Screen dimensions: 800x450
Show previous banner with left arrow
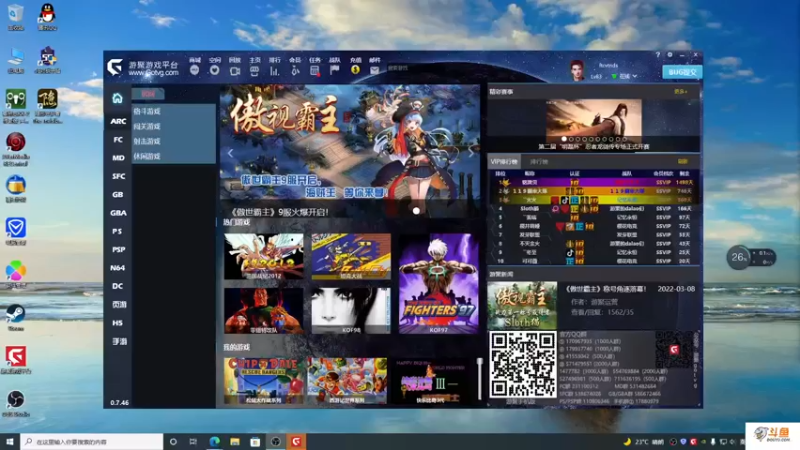pyautogui.click(x=230, y=153)
